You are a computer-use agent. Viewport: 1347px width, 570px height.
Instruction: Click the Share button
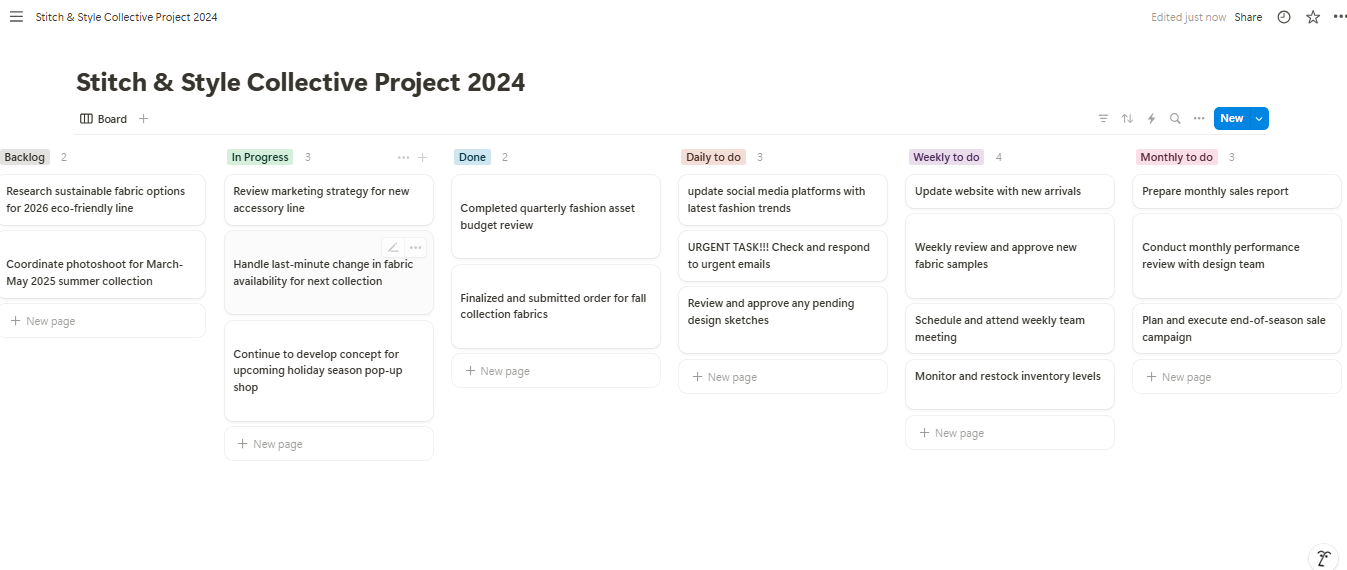[x=1248, y=17]
